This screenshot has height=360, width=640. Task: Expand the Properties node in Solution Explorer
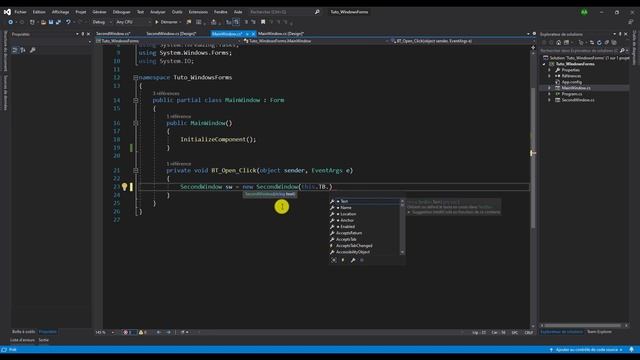coord(549,70)
